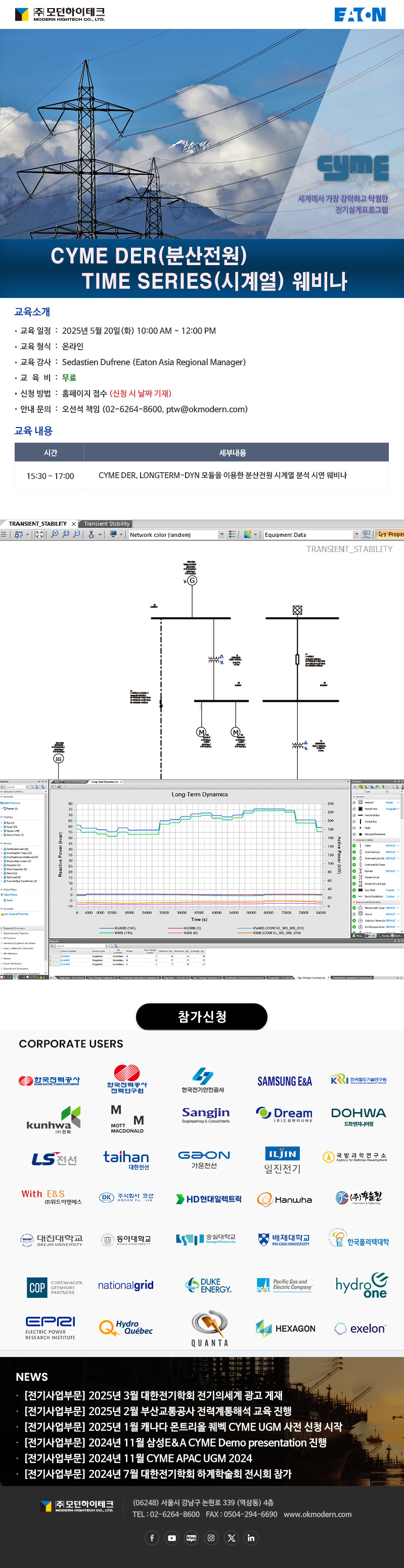Open news: 2024년 11월 CYME APAC UGM 2024
This screenshot has width=404, height=1568.
pyautogui.click(x=138, y=1458)
